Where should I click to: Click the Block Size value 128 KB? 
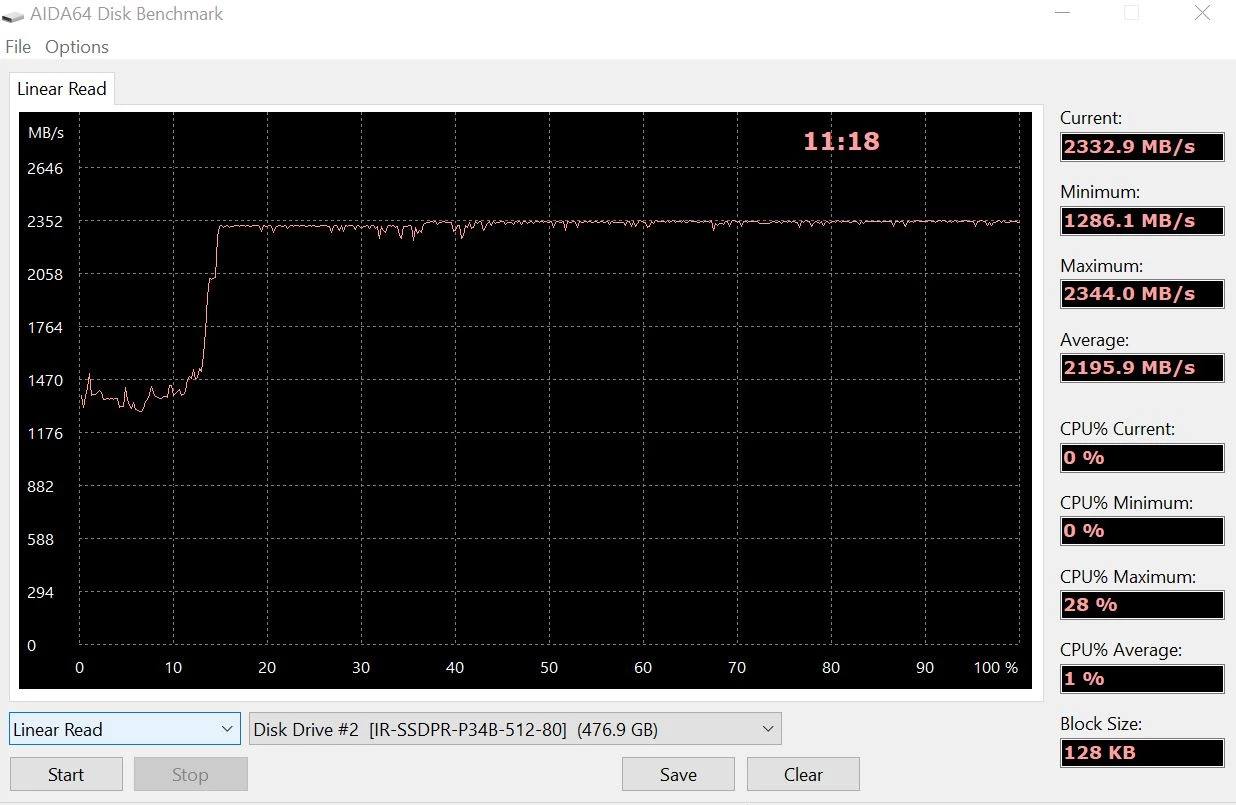click(x=1142, y=753)
